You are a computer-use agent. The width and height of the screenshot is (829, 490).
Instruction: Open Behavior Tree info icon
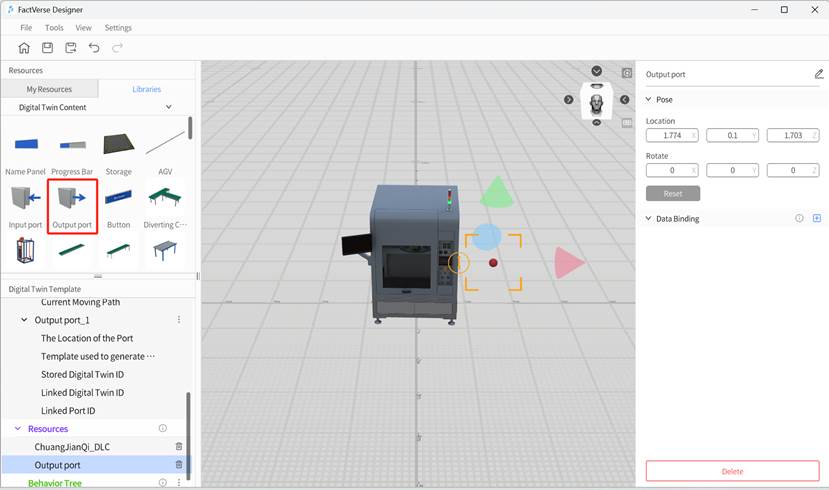pos(162,483)
